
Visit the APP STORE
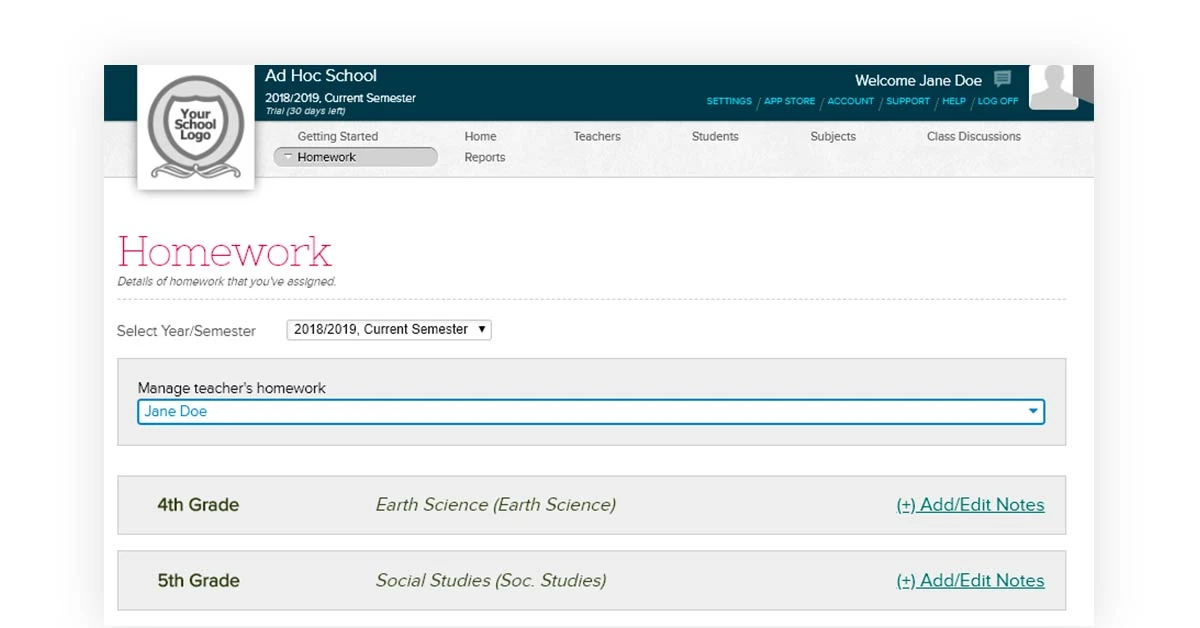click(x=789, y=101)
